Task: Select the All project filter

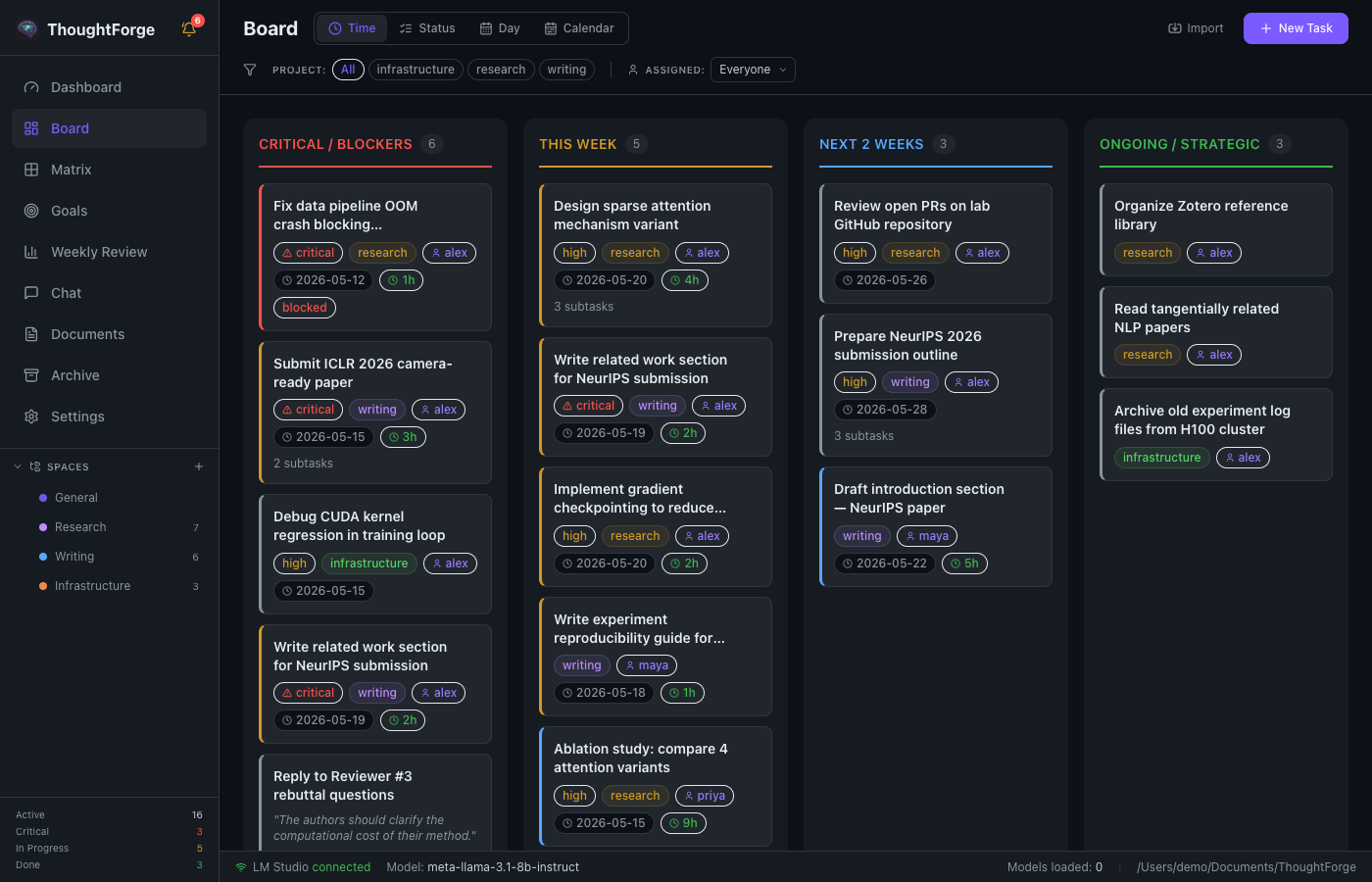Action: point(348,70)
